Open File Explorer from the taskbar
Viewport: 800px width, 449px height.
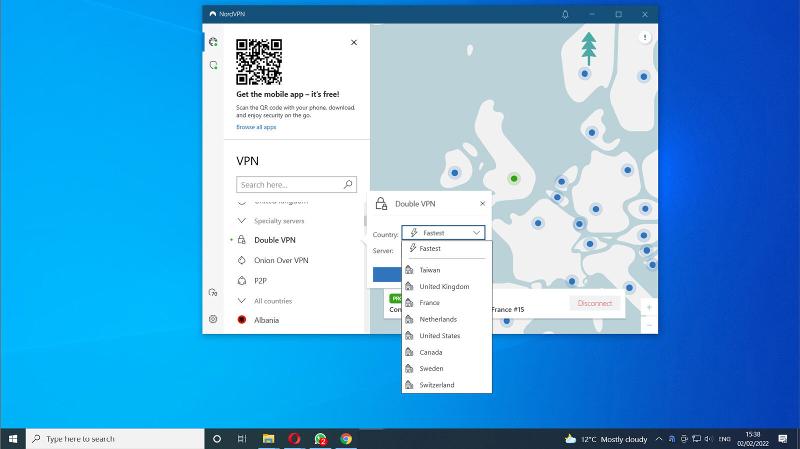268,439
